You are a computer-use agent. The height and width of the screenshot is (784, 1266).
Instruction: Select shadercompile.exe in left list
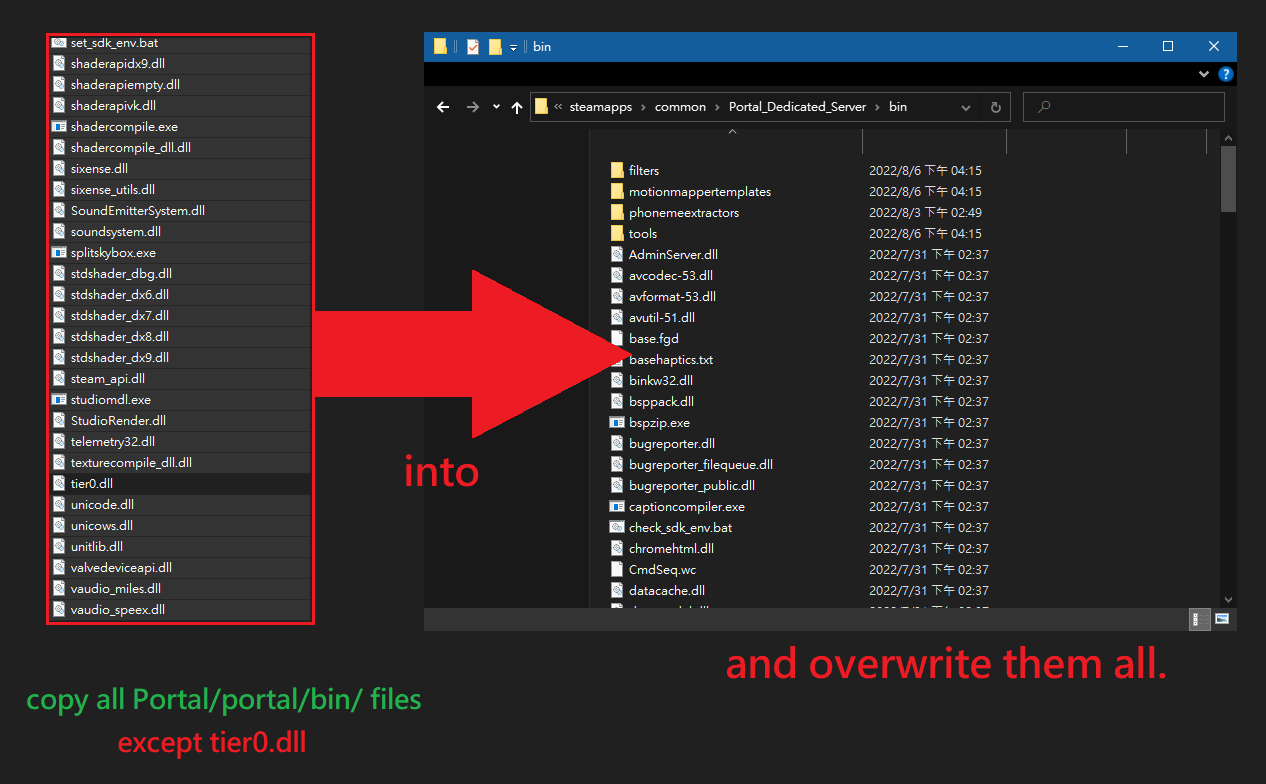[180, 126]
